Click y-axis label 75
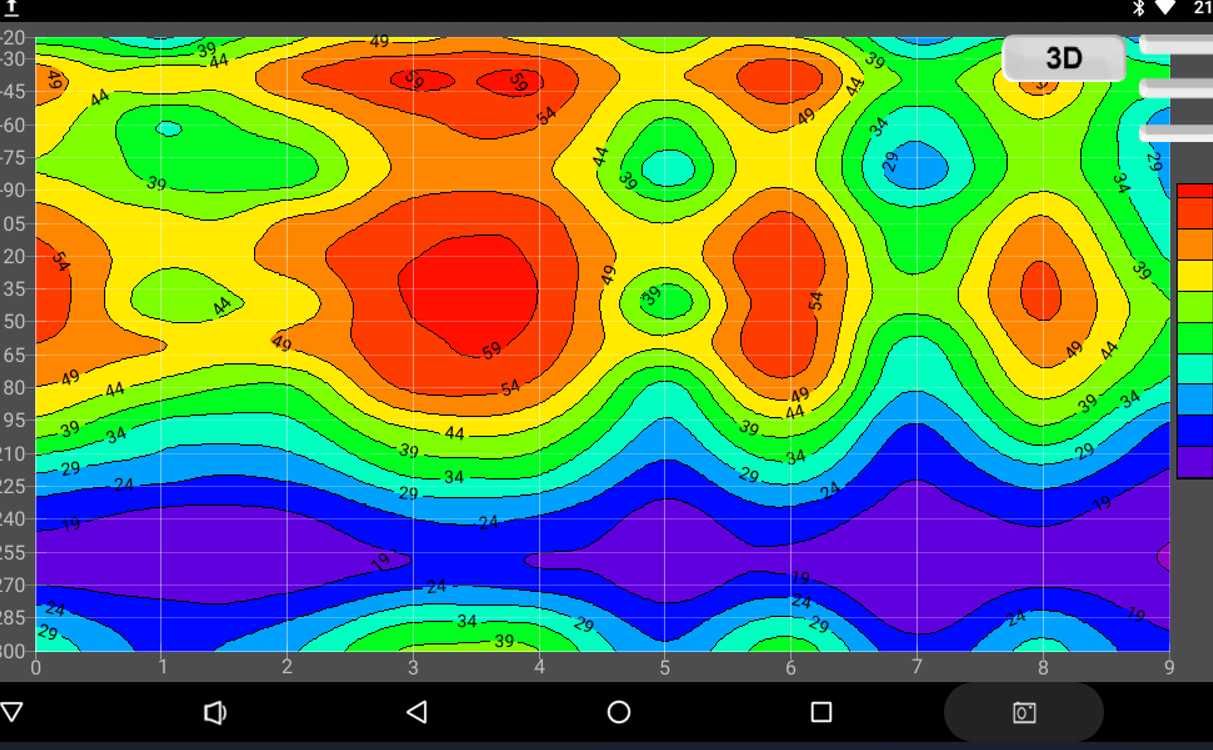Screen dimensions: 1213x750 point(15,158)
